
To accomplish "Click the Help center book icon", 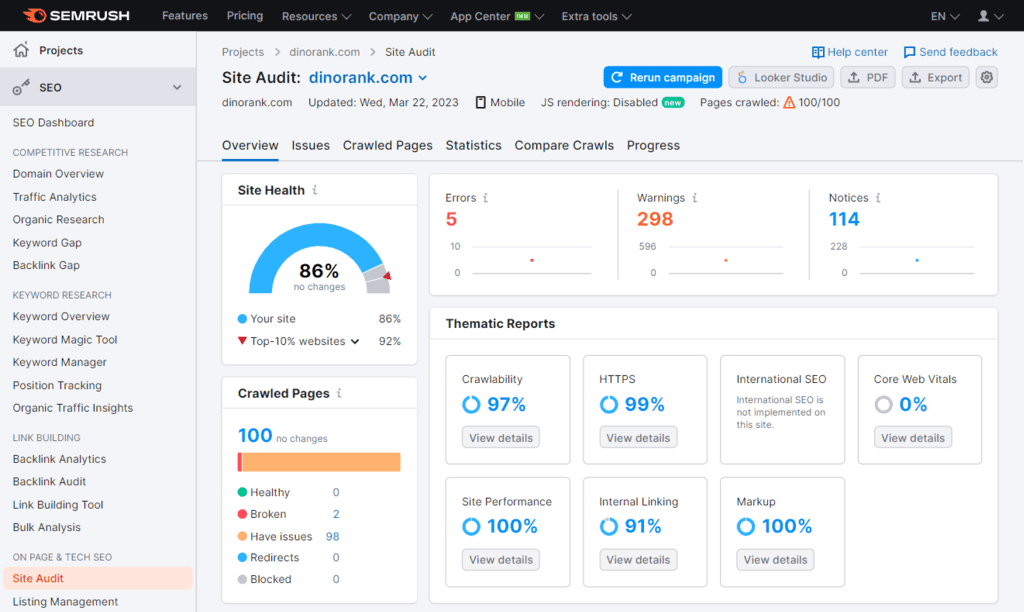I will point(818,52).
